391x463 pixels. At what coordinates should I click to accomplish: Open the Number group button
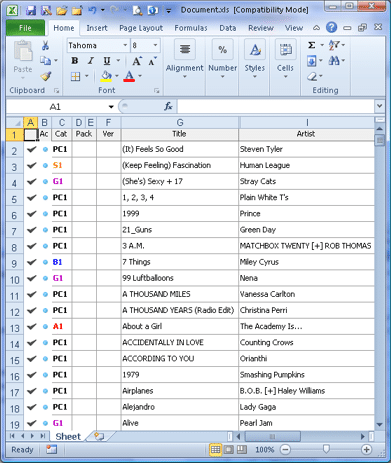pyautogui.click(x=222, y=59)
